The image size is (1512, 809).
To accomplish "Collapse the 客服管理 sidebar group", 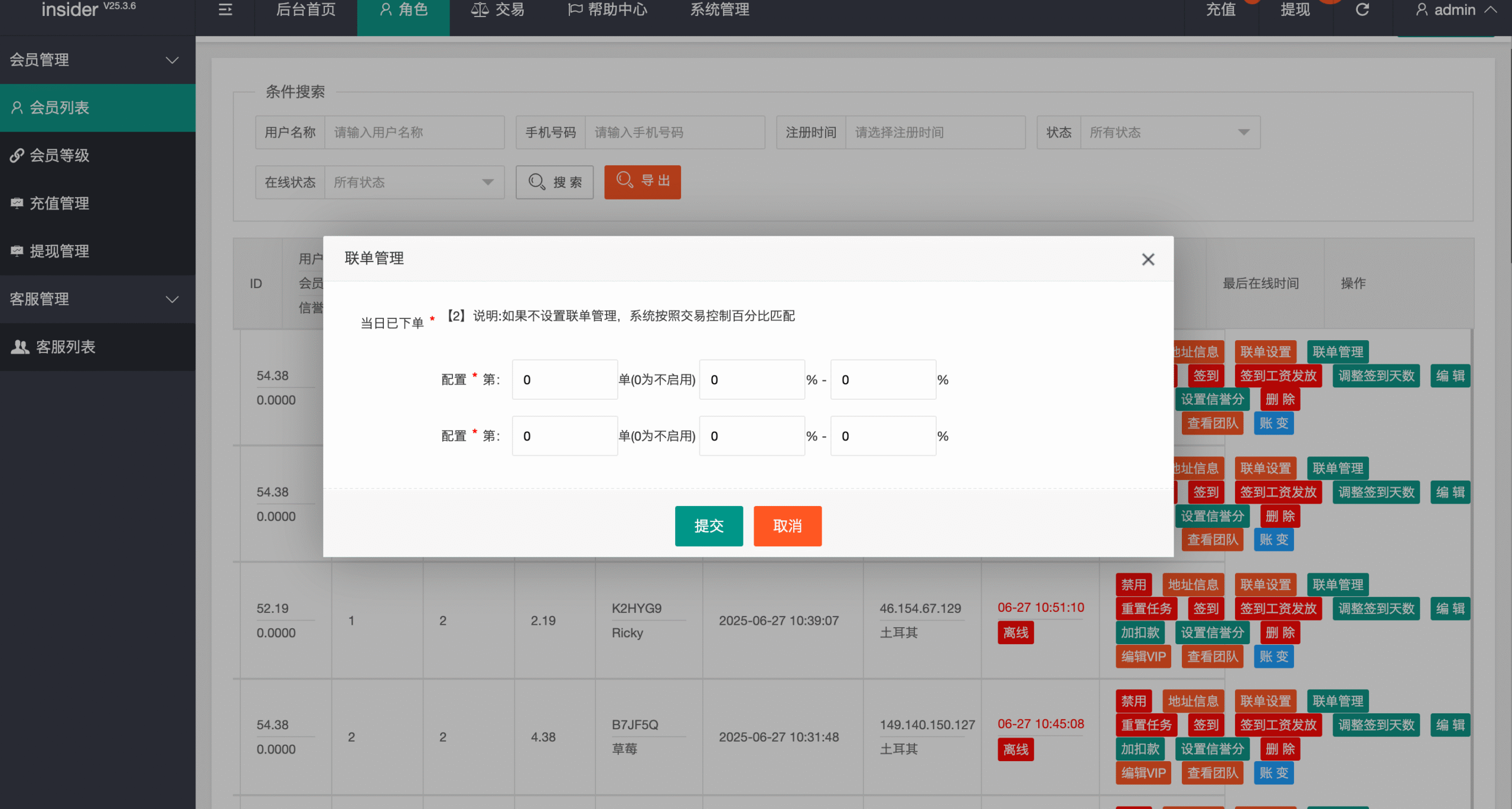I will [97, 299].
